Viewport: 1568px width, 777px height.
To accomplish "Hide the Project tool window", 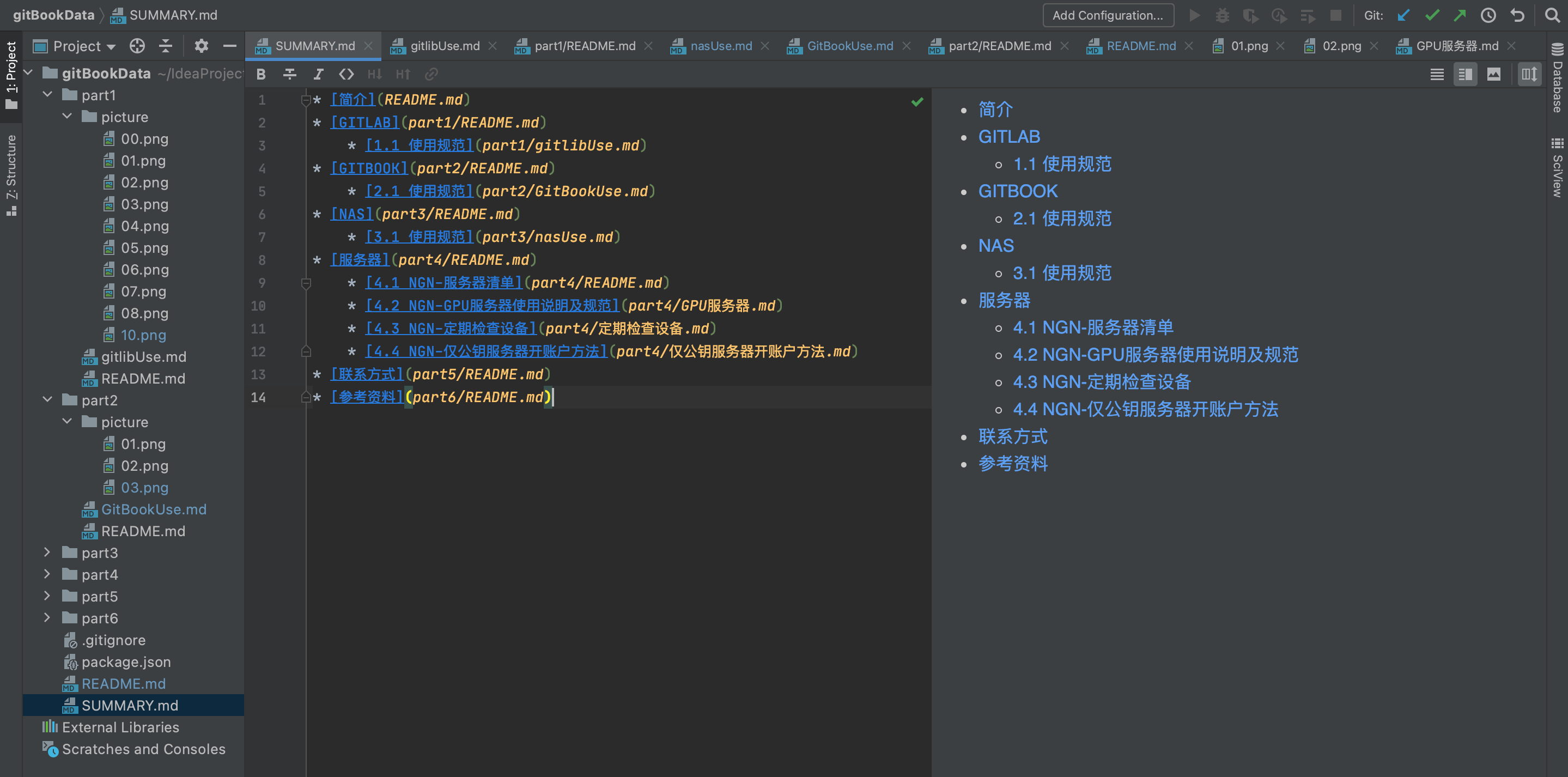I will point(229,46).
